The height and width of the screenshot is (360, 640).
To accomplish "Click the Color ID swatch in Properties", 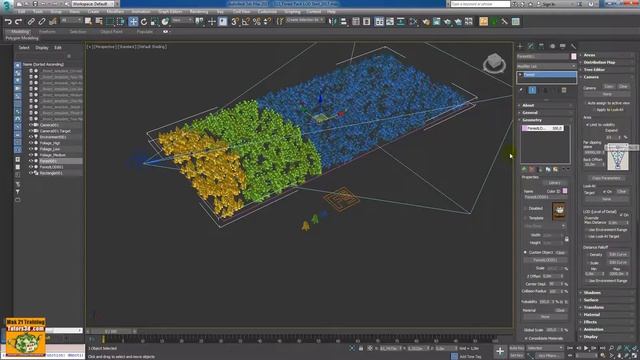I will [565, 191].
